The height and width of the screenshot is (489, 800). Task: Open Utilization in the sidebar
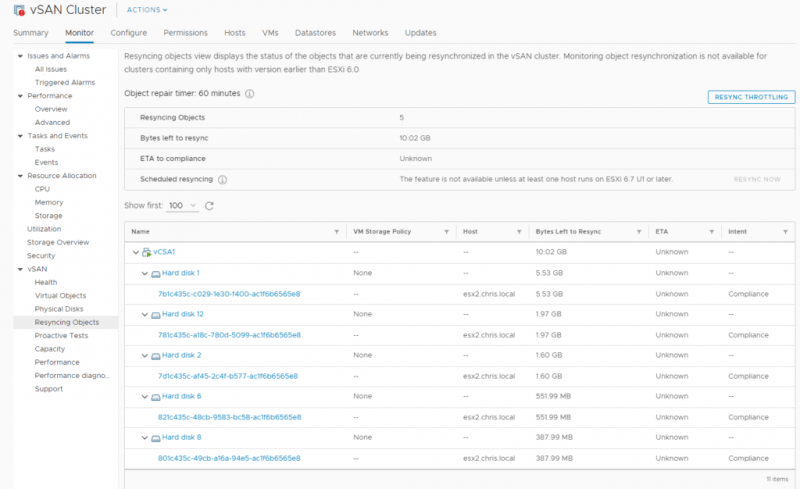click(x=44, y=229)
